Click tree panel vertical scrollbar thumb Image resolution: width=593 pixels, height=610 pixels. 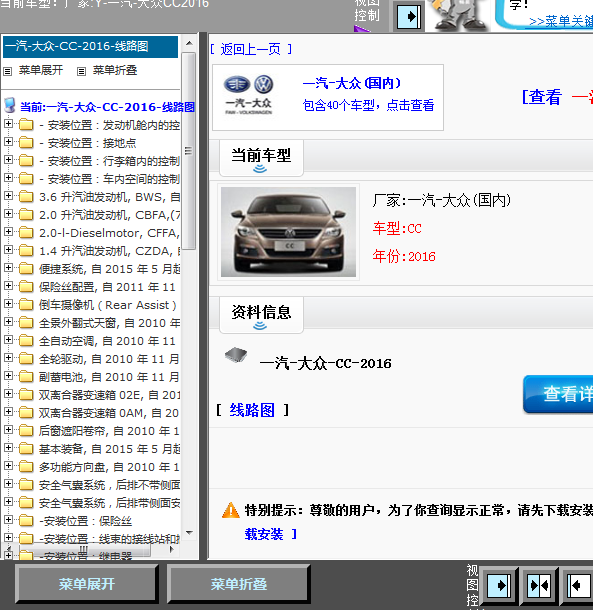click(189, 151)
